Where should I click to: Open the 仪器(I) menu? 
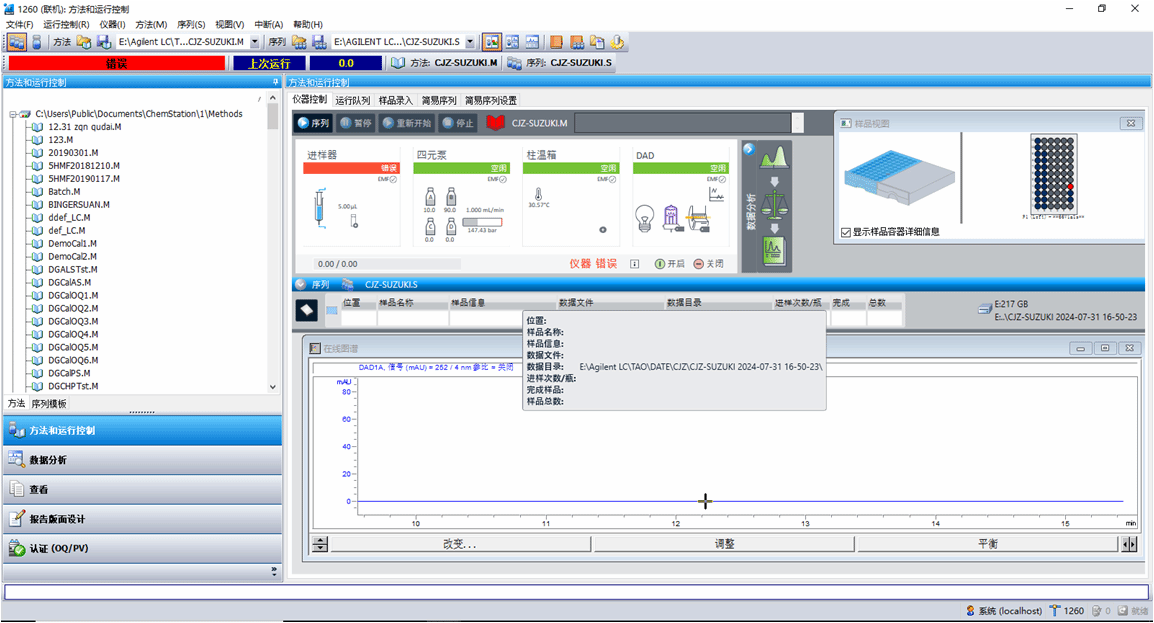tap(112, 24)
